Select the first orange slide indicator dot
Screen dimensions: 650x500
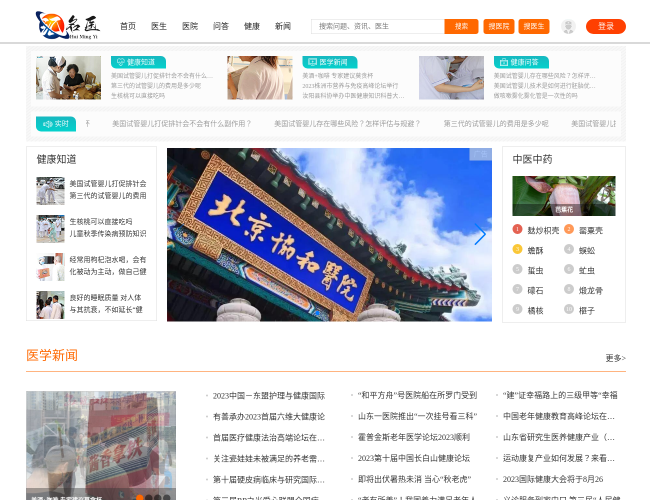point(140,498)
